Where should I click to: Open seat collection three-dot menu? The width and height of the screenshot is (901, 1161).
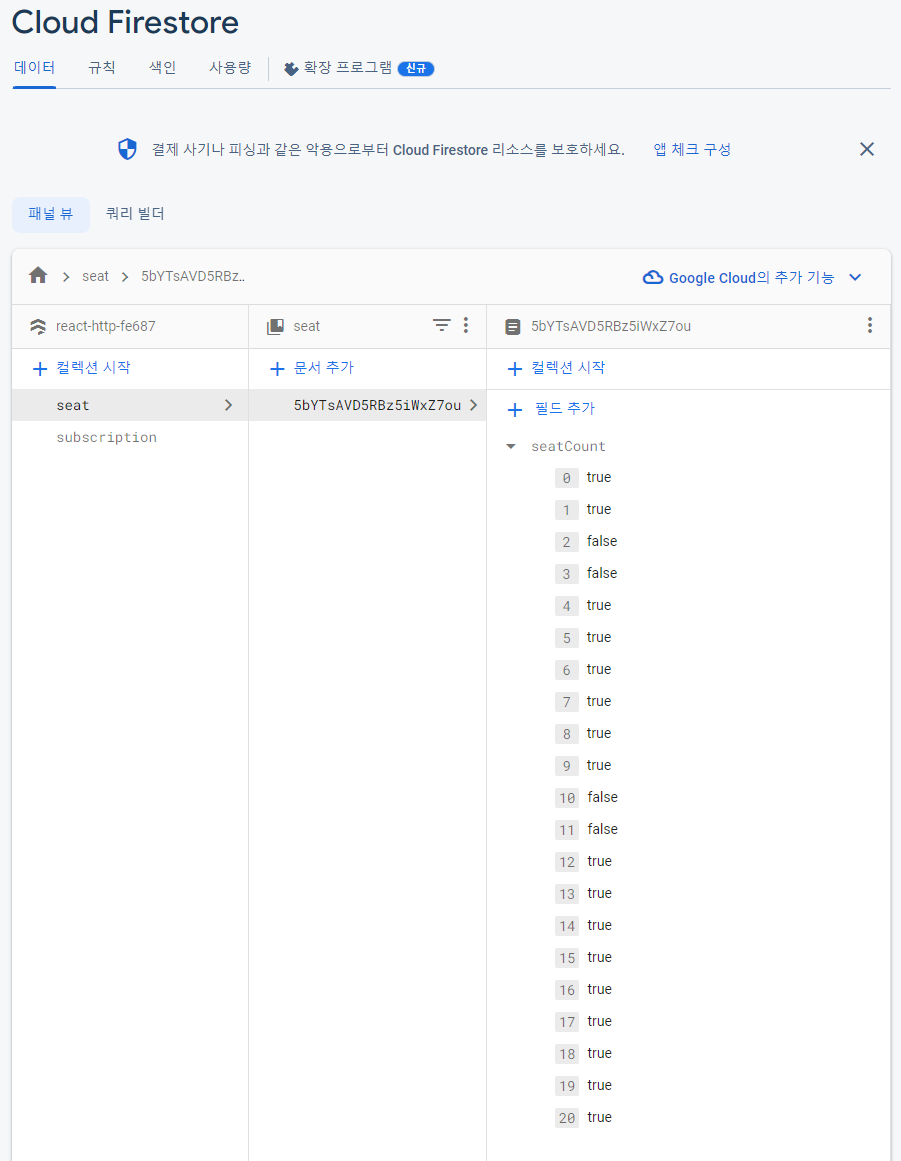pos(466,325)
